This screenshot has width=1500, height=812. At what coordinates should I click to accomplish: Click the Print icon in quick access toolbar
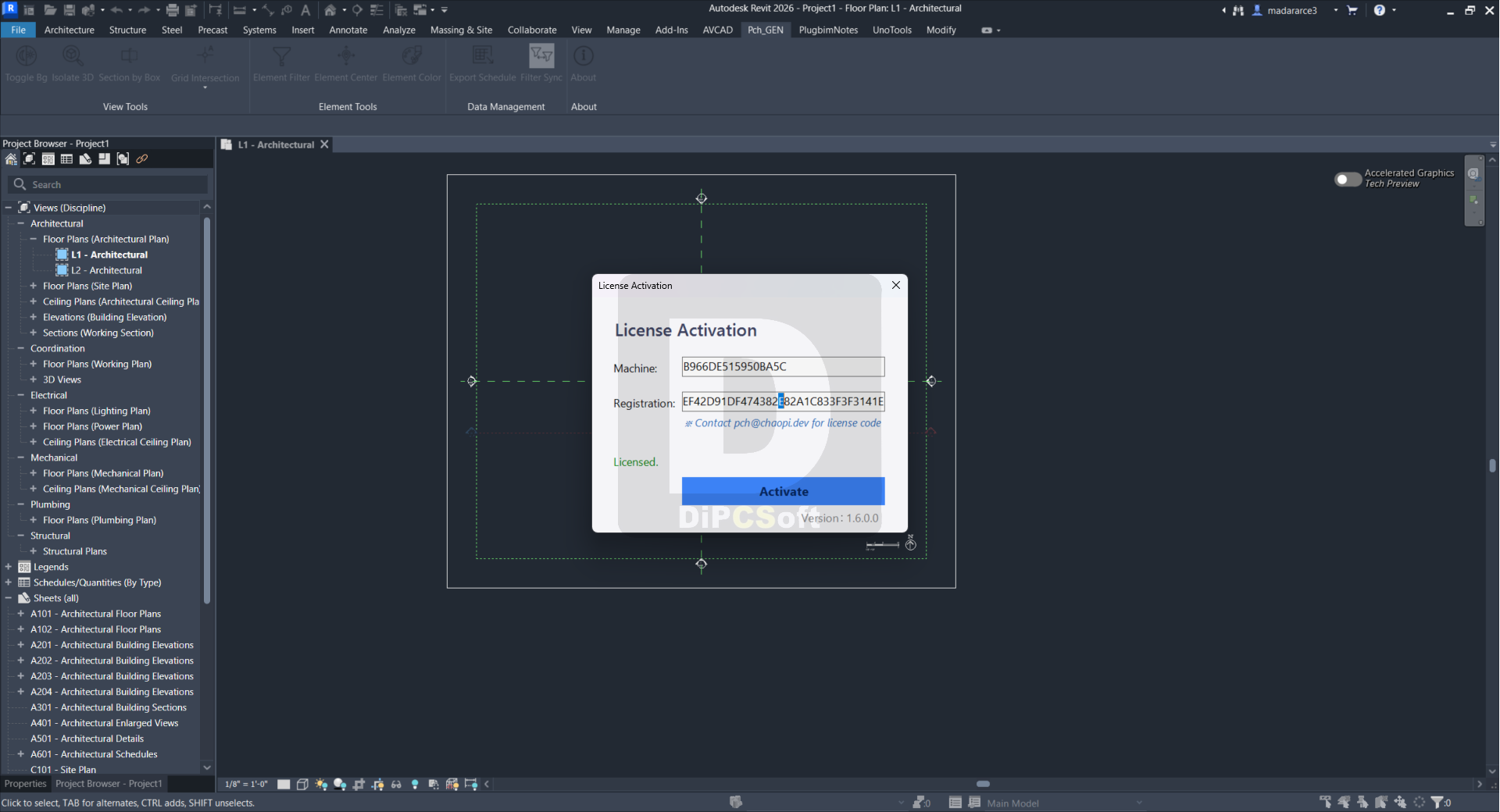point(173,10)
